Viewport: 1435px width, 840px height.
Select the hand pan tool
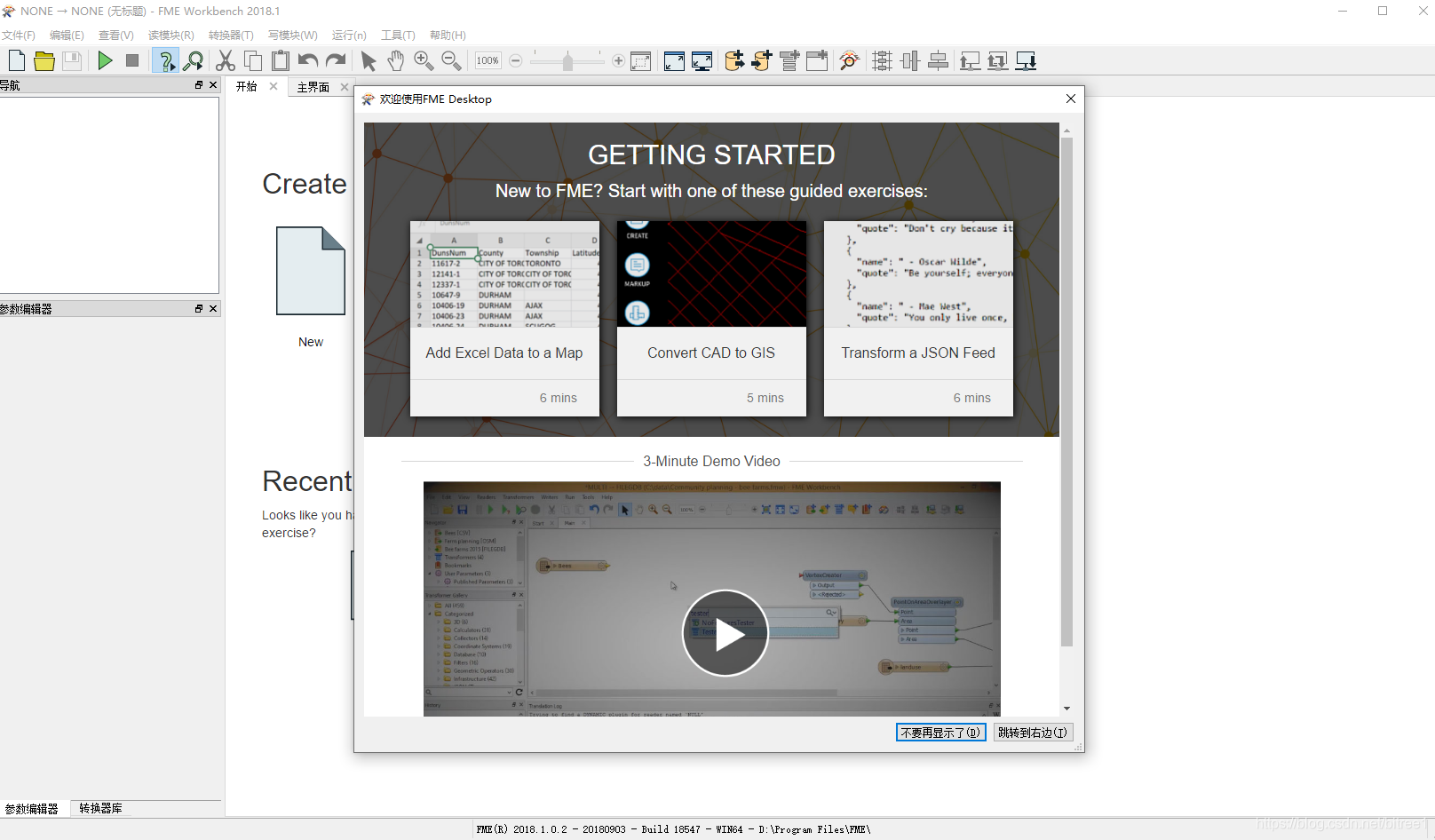(396, 60)
